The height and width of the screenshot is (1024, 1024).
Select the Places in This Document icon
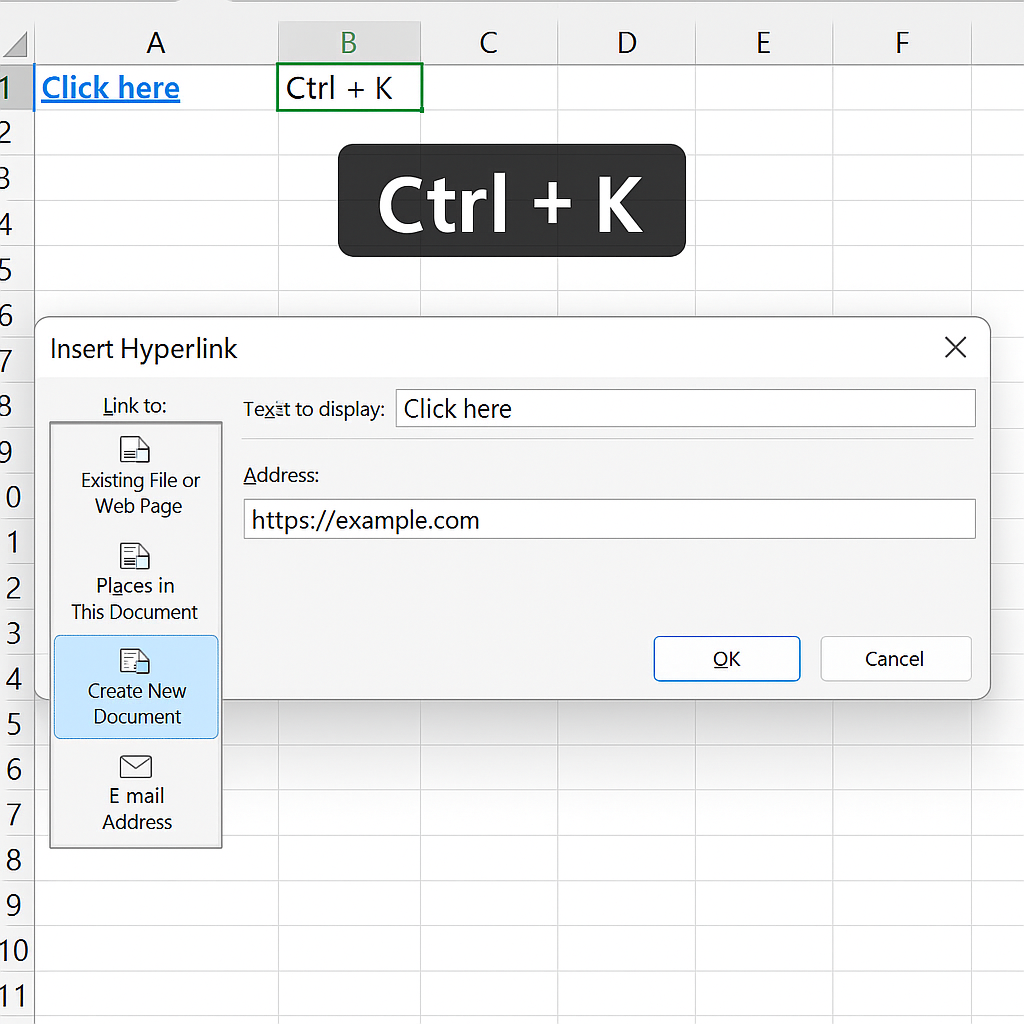(135, 556)
